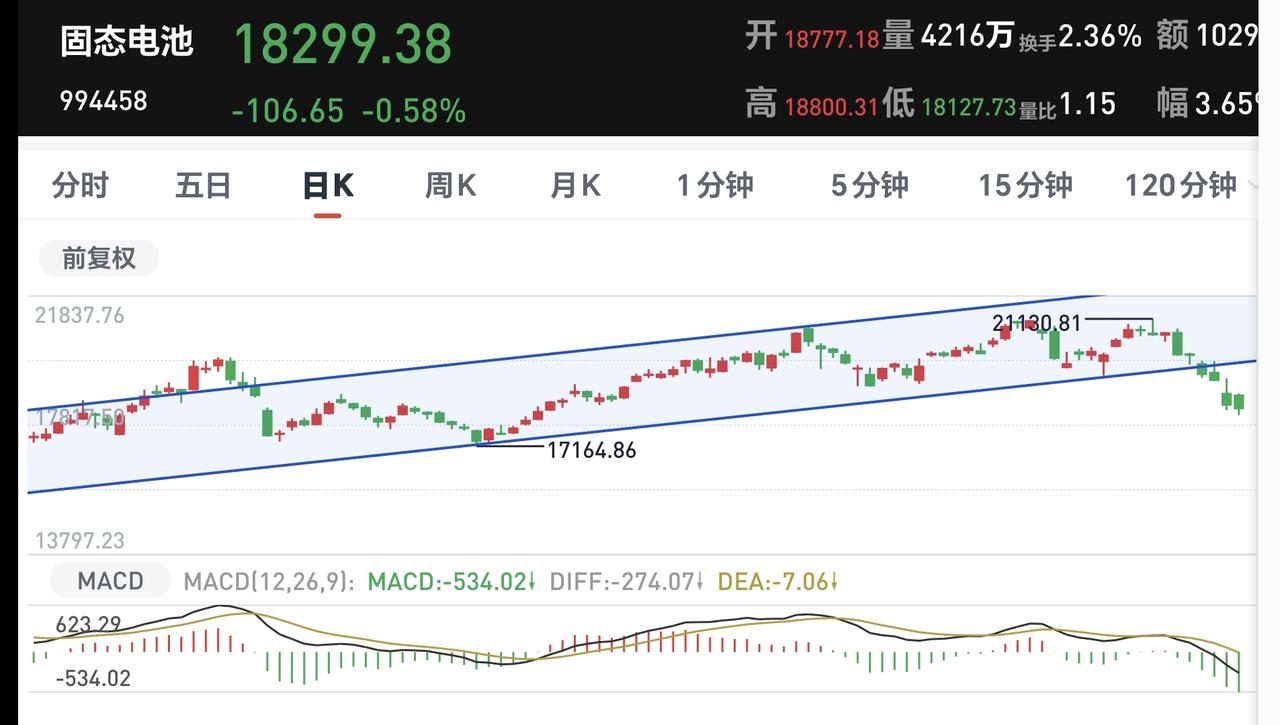Screen dimensions: 1280x725
Task: Click the MACD indicator button
Action: 111,581
